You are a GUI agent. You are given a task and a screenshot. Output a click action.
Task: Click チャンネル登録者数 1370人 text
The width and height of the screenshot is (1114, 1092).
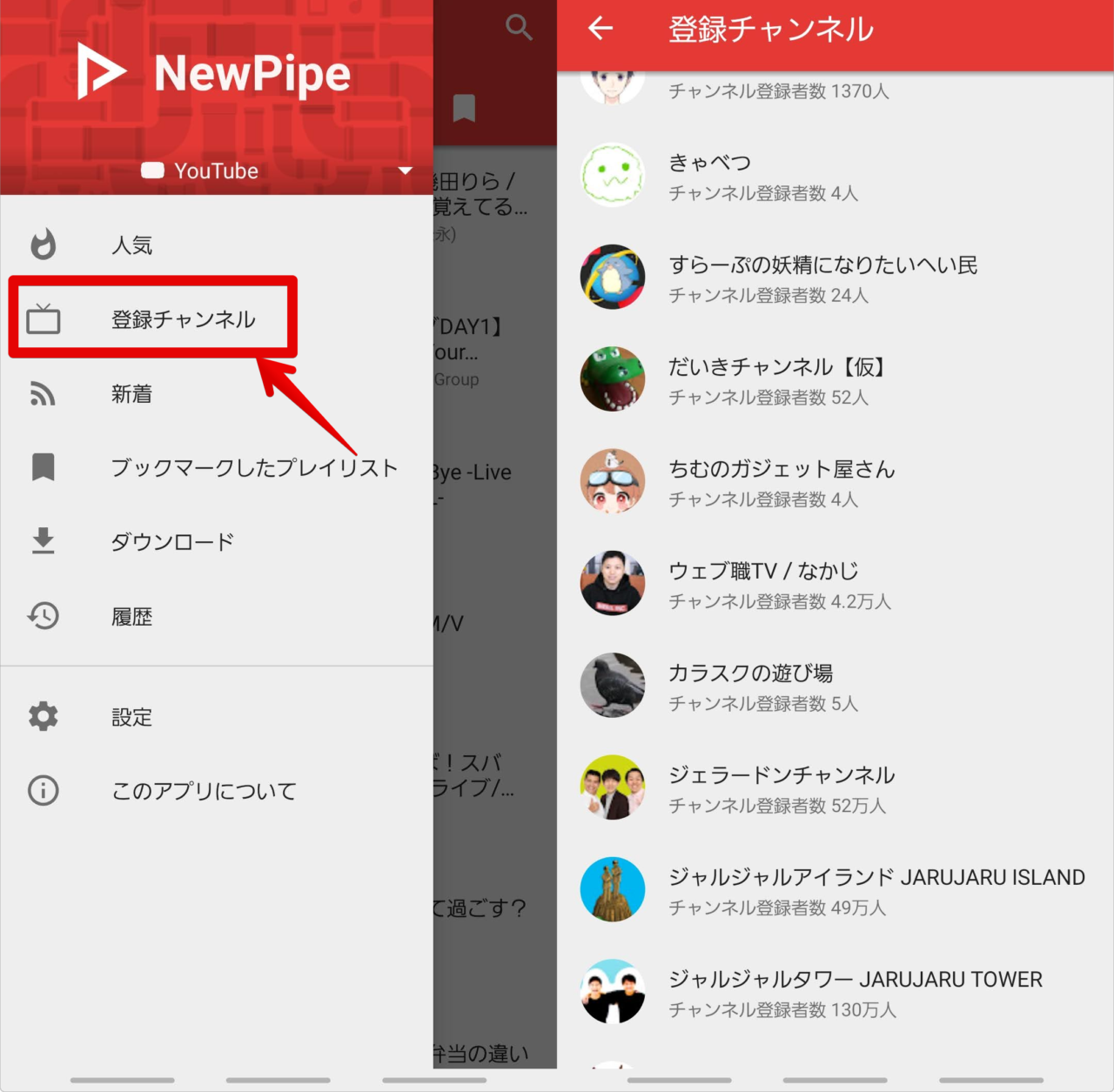point(779,90)
